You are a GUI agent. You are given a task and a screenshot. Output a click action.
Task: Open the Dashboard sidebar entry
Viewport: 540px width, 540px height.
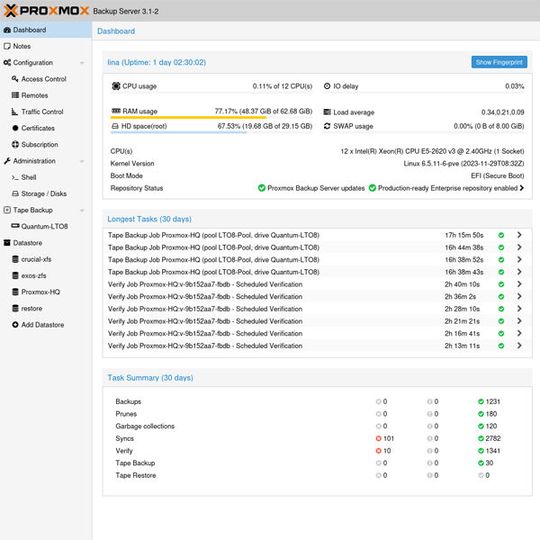pyautogui.click(x=46, y=30)
